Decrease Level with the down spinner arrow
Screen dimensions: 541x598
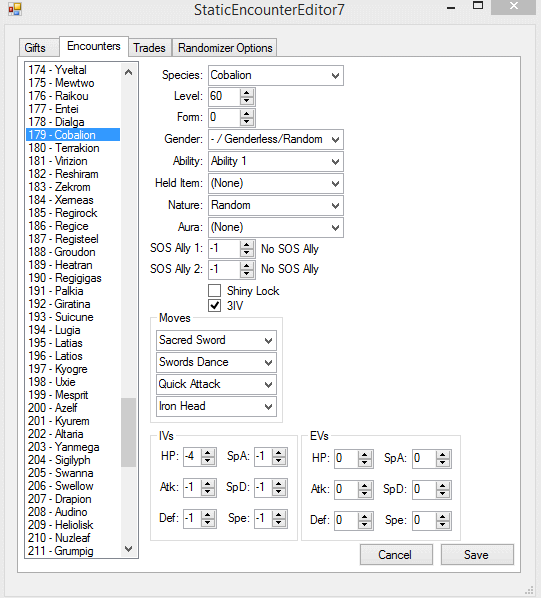[247, 101]
